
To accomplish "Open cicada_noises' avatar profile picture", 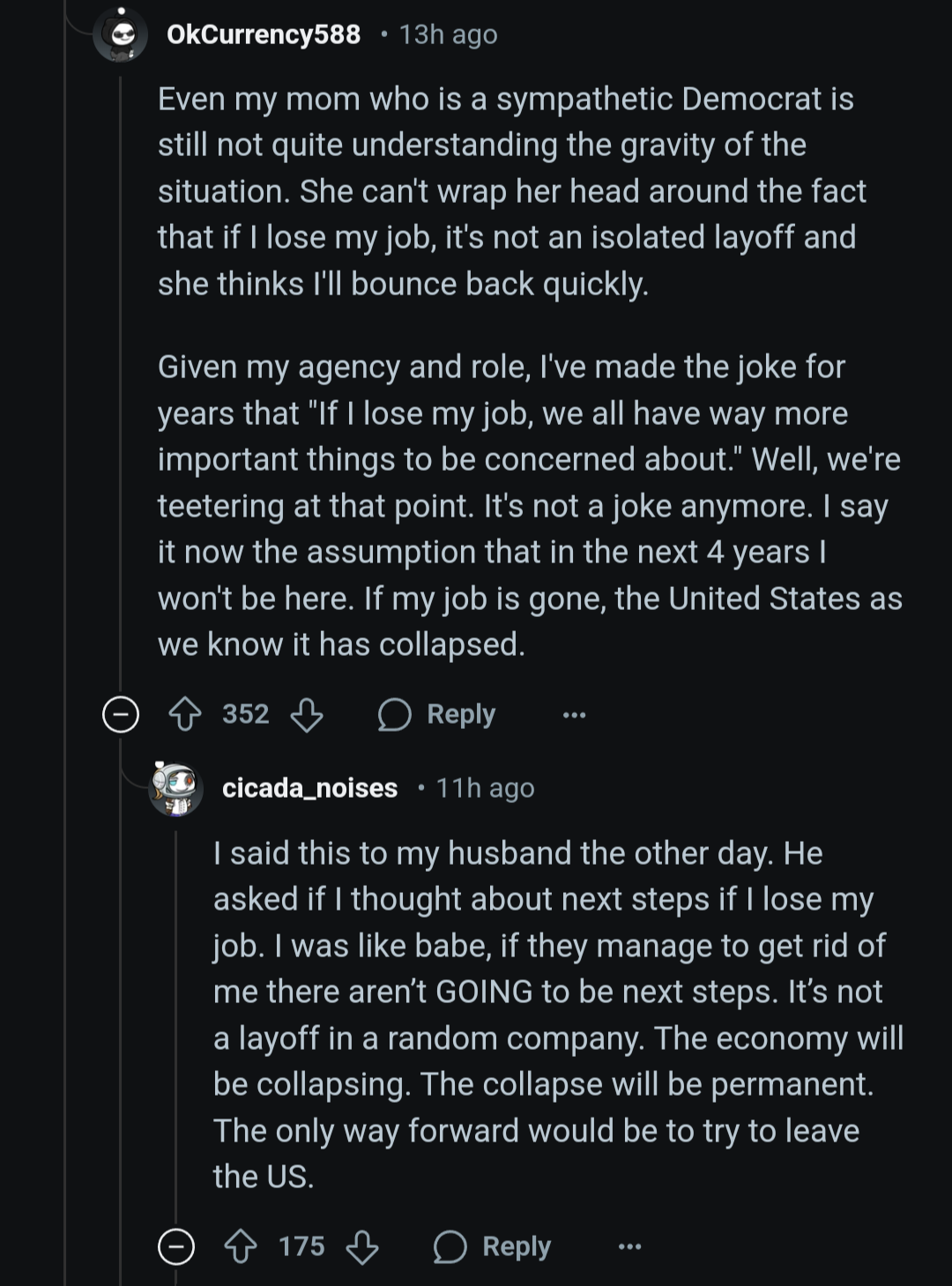I will coord(175,788).
